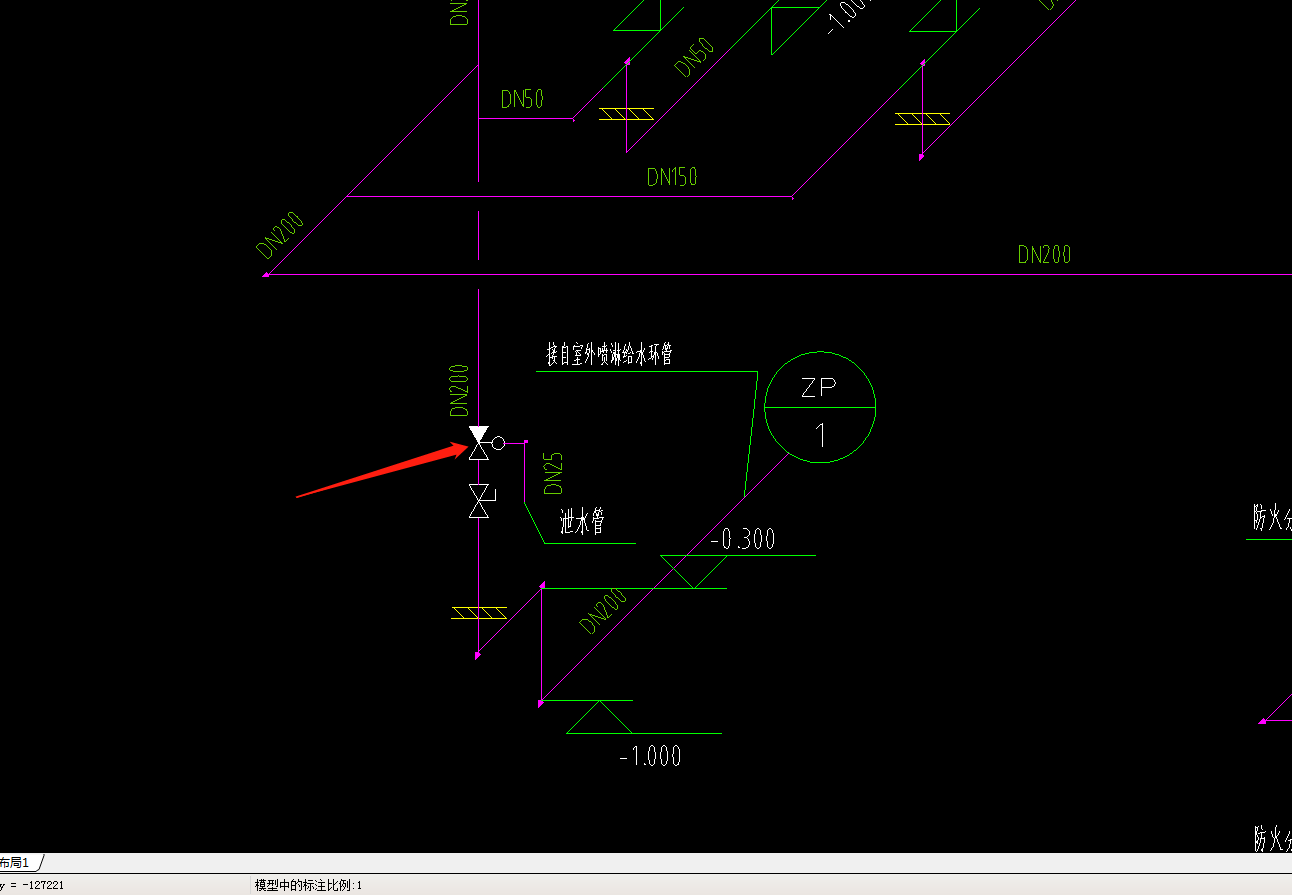The width and height of the screenshot is (1292, 895).
Task: Select the diagonal DN200 label at top left
Action: (x=279, y=236)
